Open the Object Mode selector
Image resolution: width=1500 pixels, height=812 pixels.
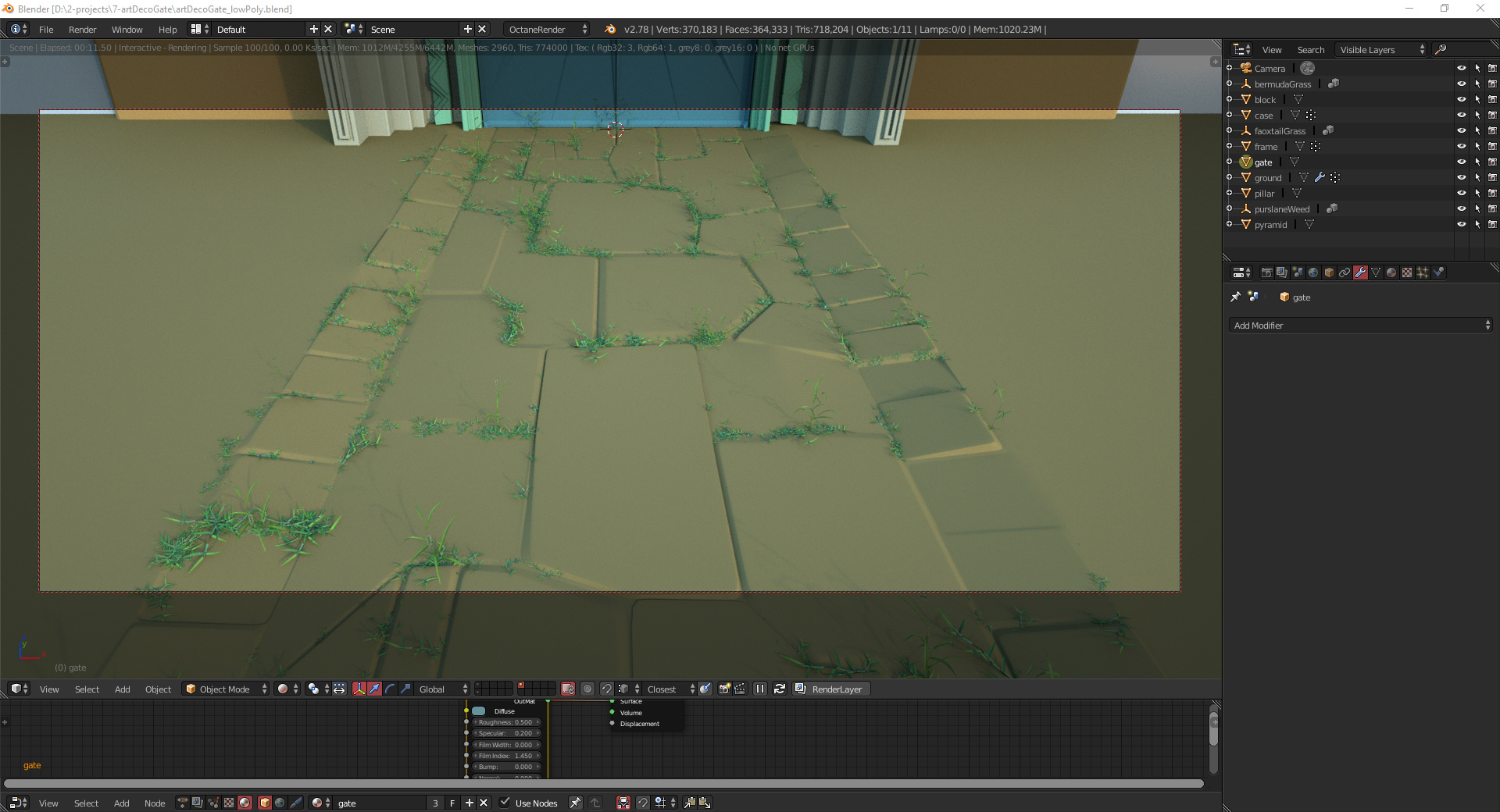226,689
